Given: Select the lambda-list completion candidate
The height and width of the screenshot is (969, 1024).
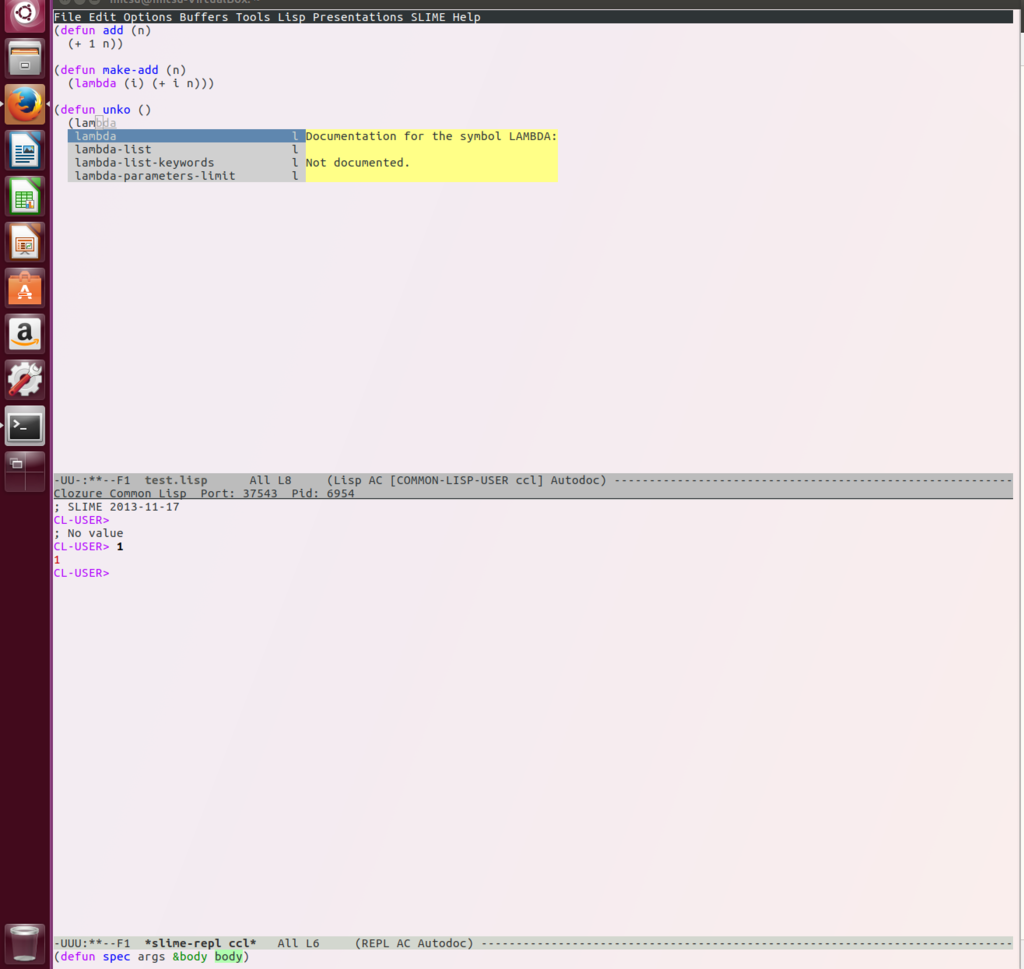Looking at the screenshot, I should pyautogui.click(x=113, y=148).
